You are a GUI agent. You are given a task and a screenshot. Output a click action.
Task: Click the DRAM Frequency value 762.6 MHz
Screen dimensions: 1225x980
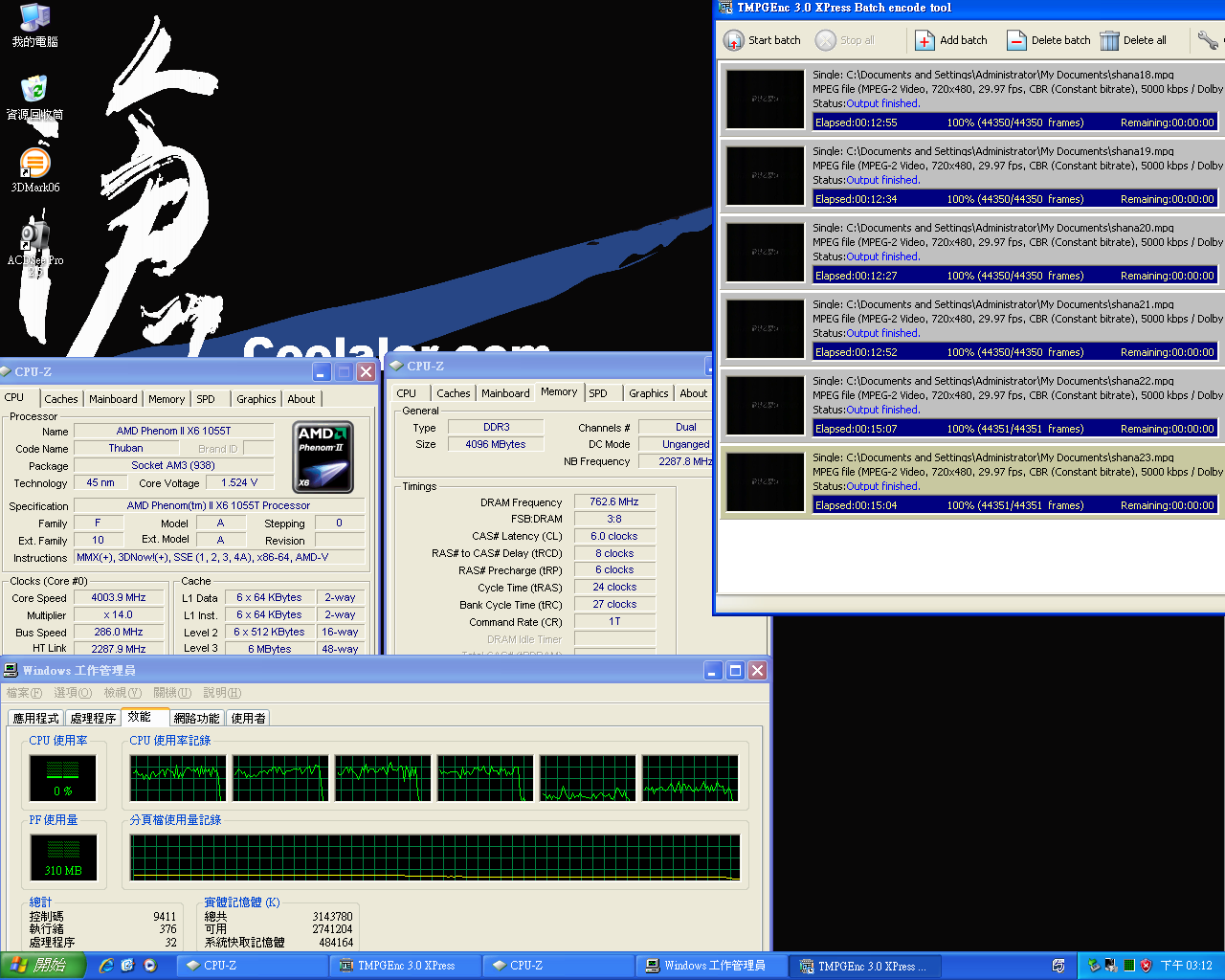pos(614,501)
